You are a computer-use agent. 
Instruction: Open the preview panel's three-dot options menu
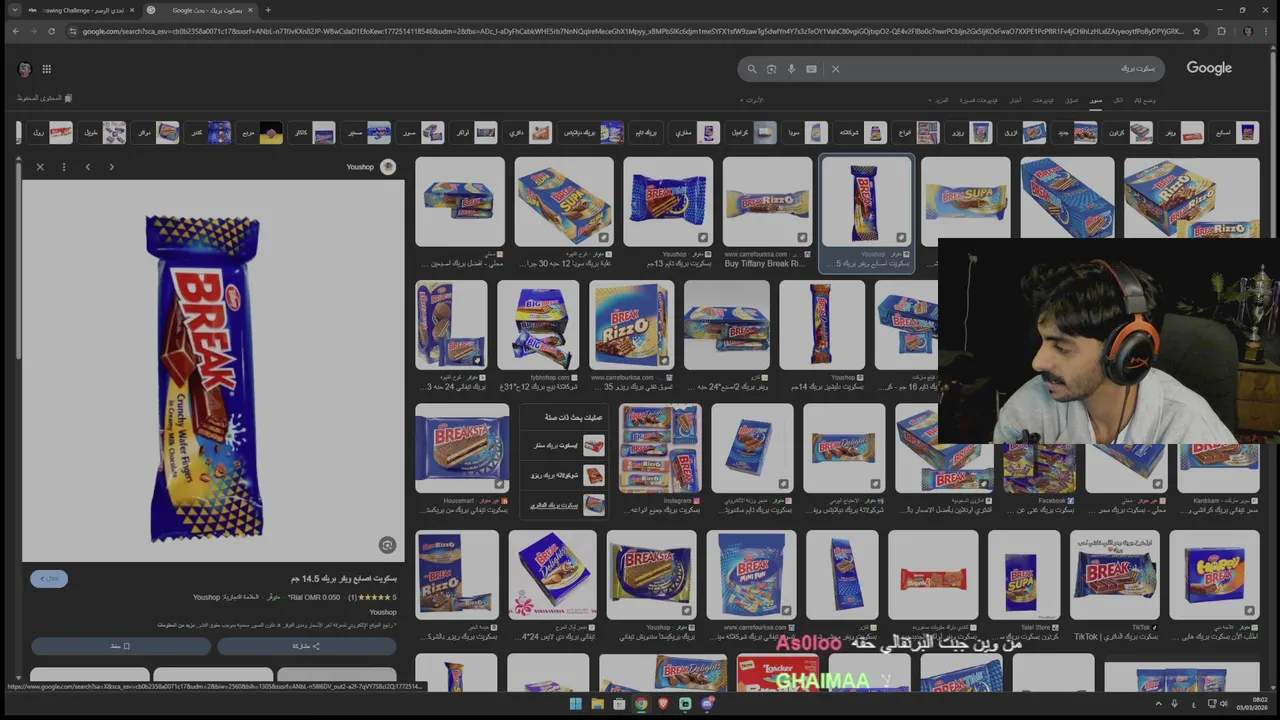click(64, 167)
